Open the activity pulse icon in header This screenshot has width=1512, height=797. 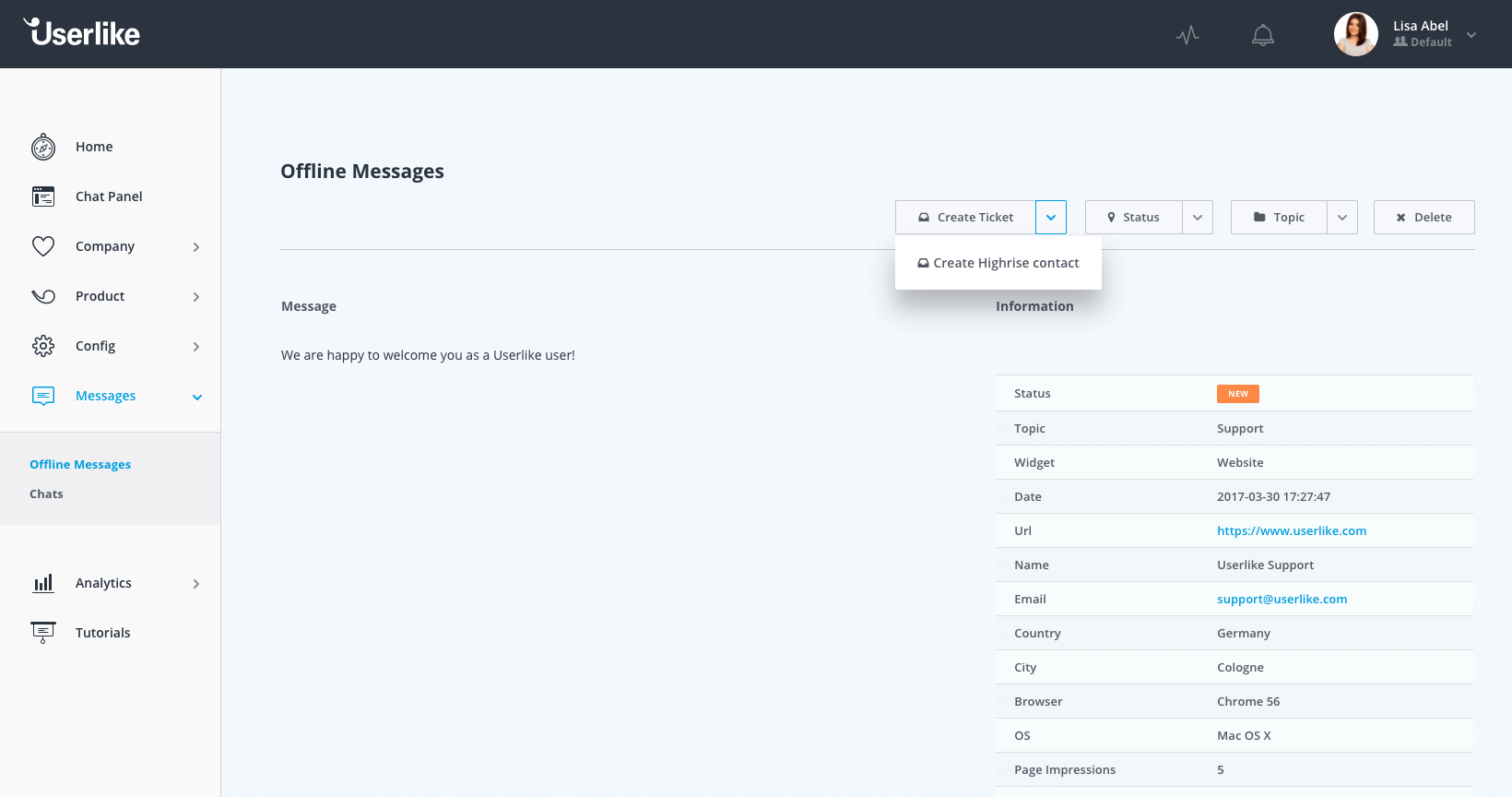1187,35
